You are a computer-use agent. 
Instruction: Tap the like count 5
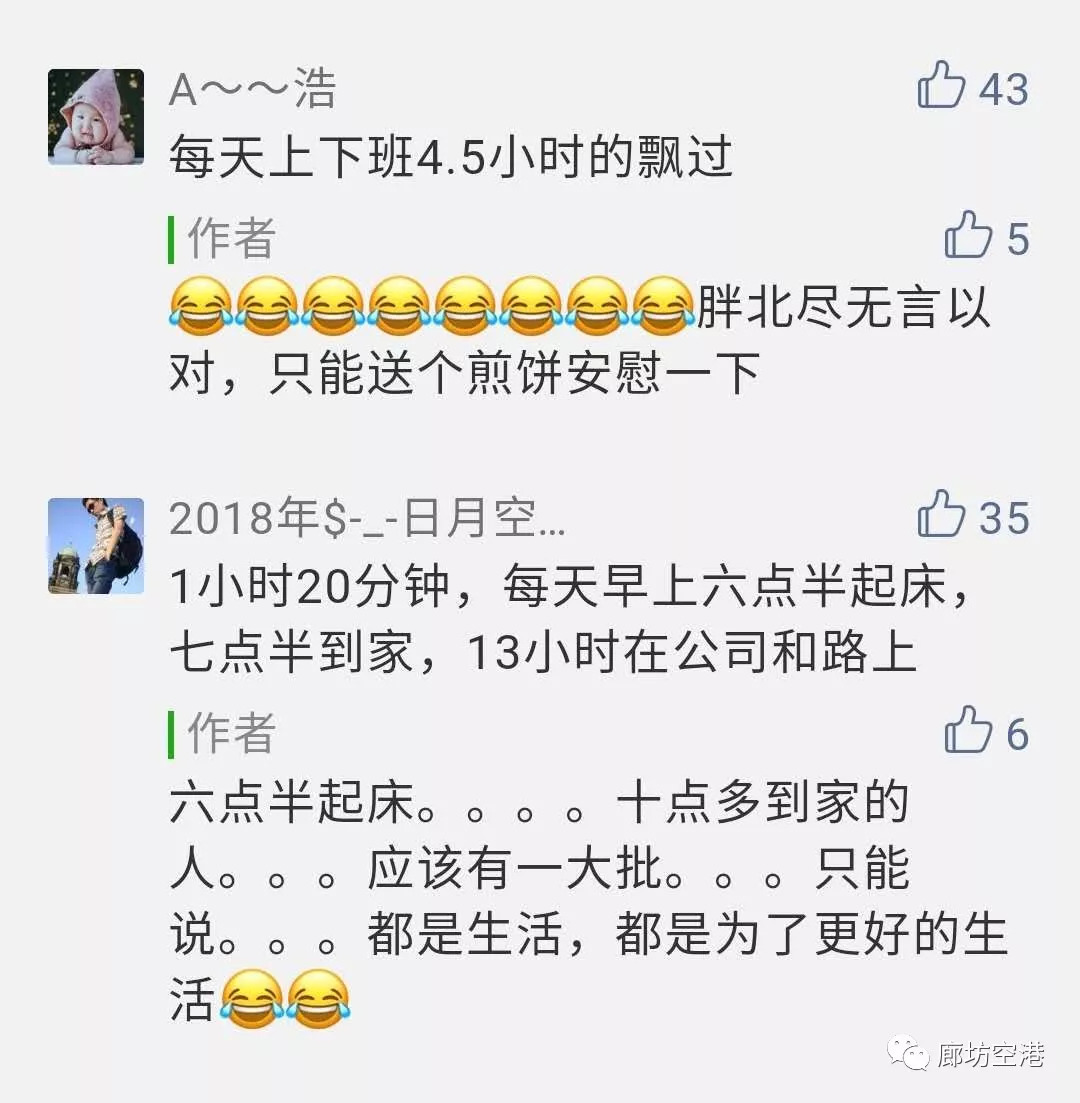click(x=1018, y=240)
